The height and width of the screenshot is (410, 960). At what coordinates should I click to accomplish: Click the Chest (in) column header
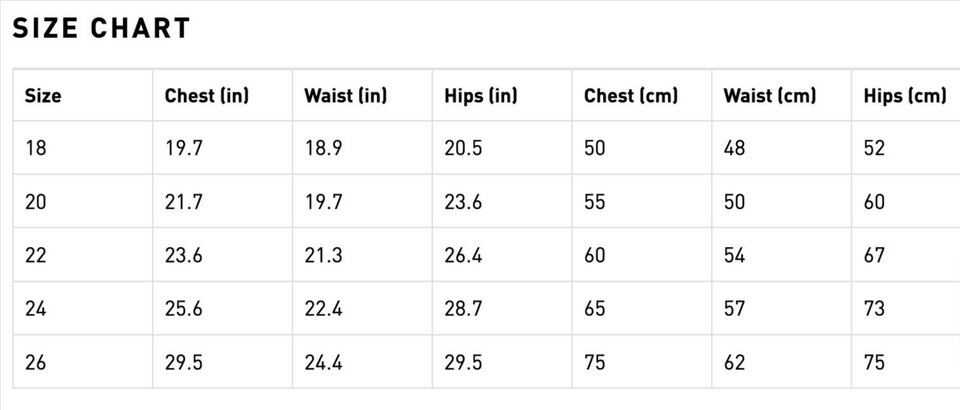[206, 96]
